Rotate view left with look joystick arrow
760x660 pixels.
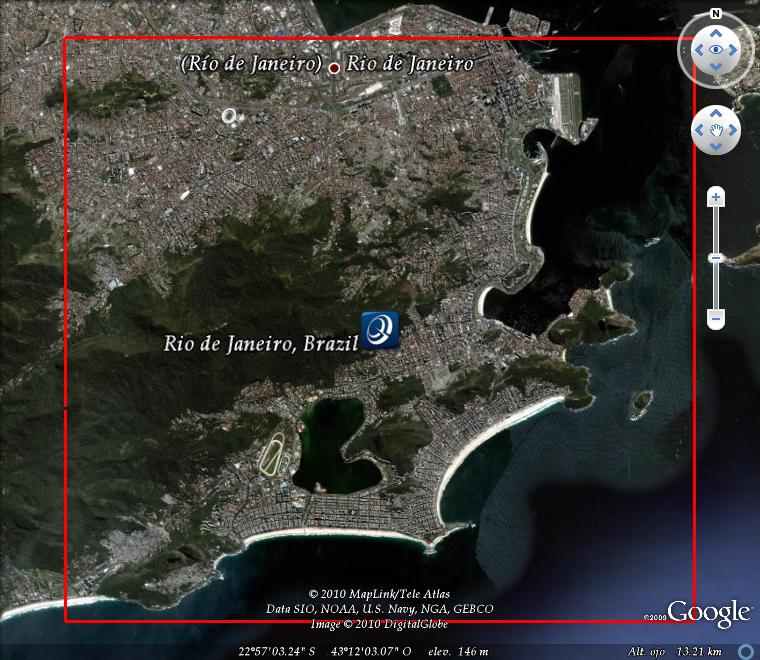[697, 49]
